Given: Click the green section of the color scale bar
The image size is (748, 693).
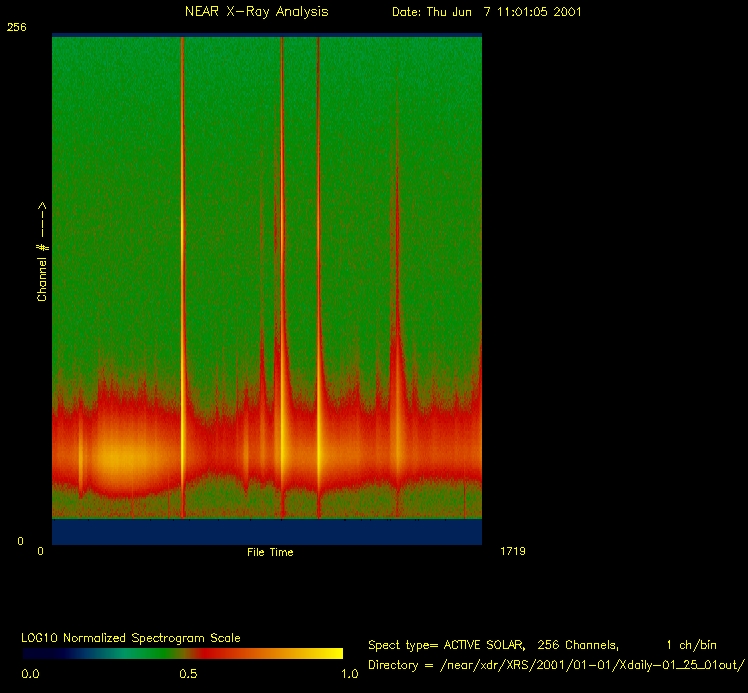Looking at the screenshot, I should click(110, 654).
